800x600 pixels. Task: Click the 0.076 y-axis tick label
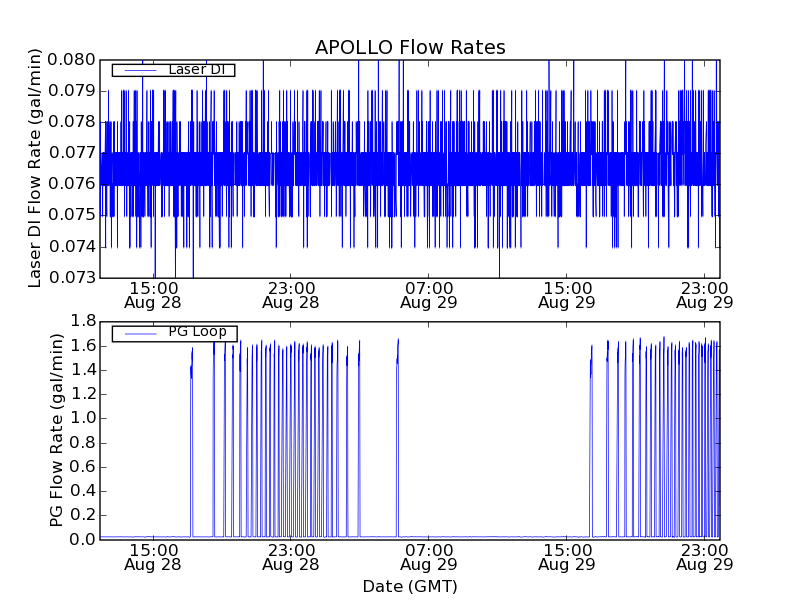pyautogui.click(x=71, y=184)
